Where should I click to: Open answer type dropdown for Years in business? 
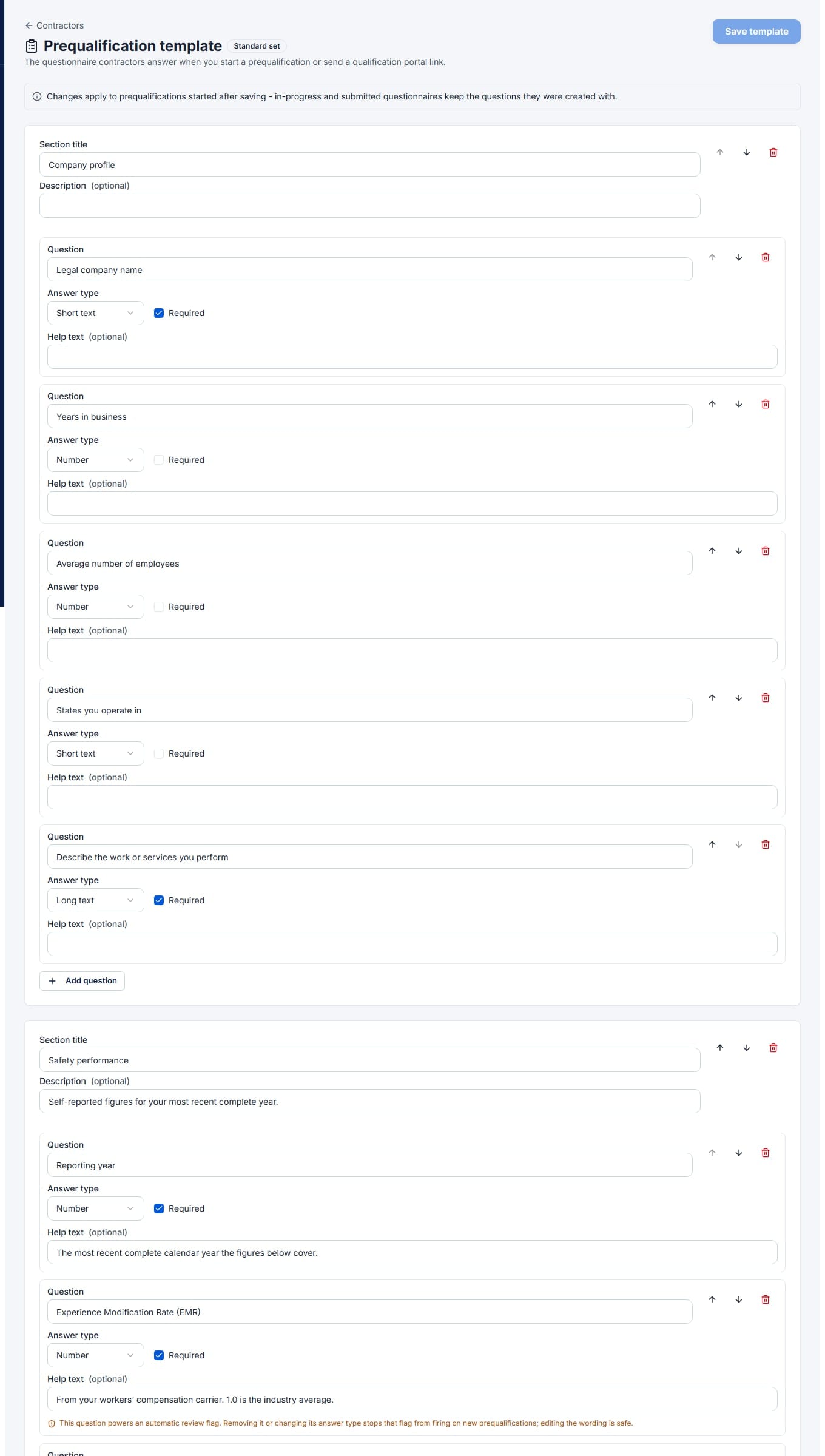pos(96,460)
